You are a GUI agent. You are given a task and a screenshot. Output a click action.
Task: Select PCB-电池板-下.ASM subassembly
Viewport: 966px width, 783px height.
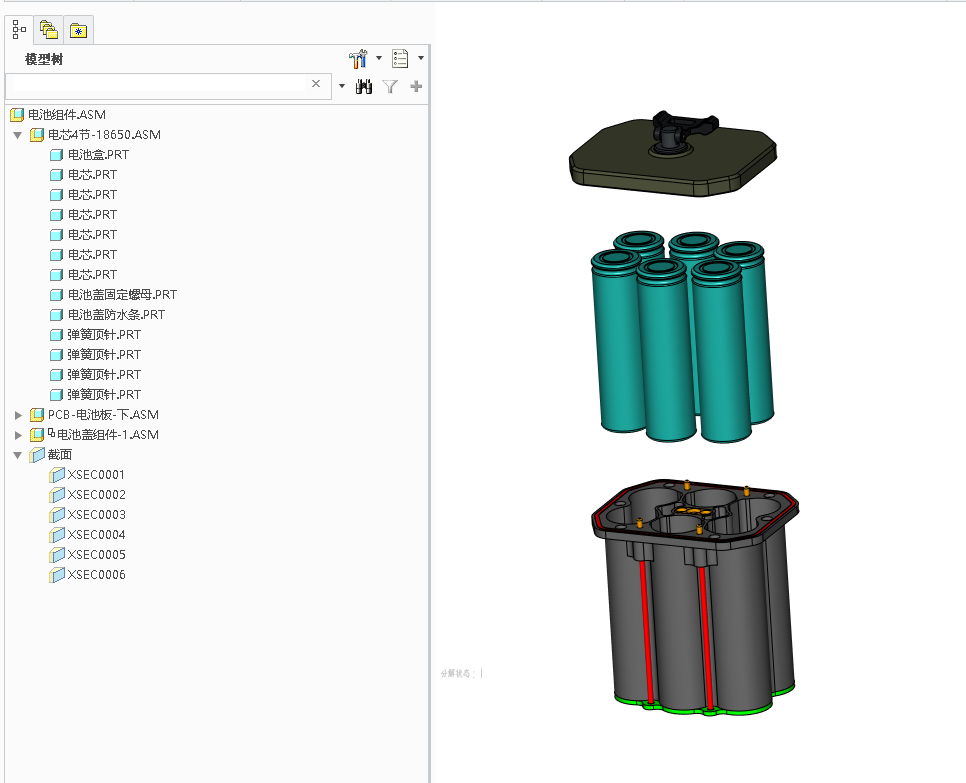103,415
